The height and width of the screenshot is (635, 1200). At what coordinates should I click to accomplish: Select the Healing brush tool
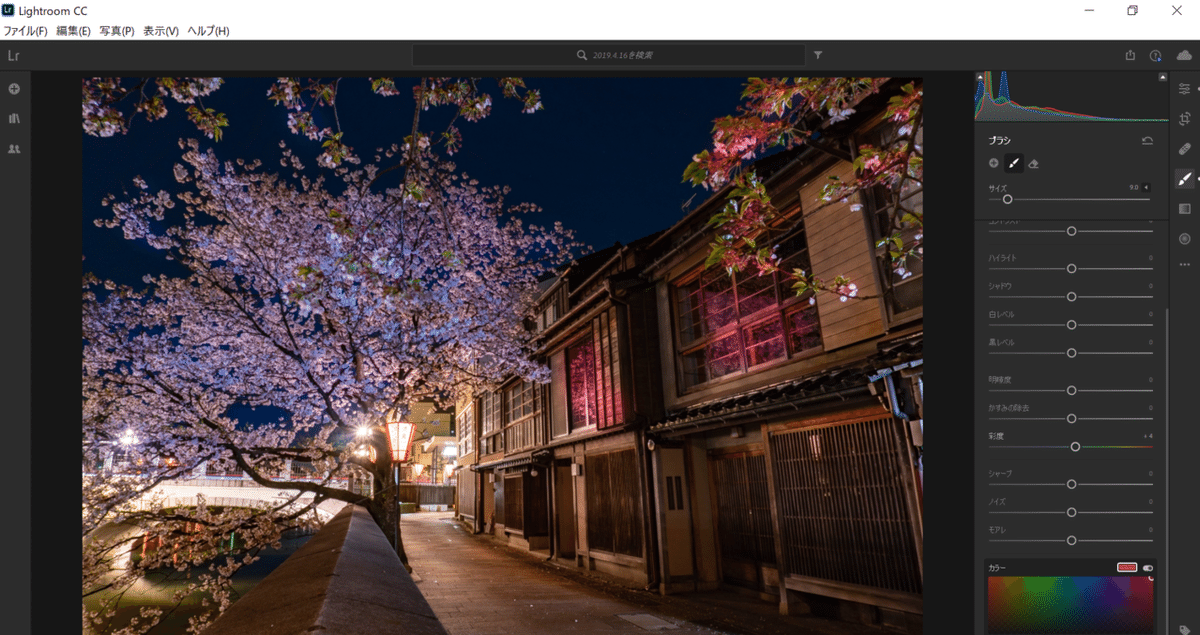1185,149
